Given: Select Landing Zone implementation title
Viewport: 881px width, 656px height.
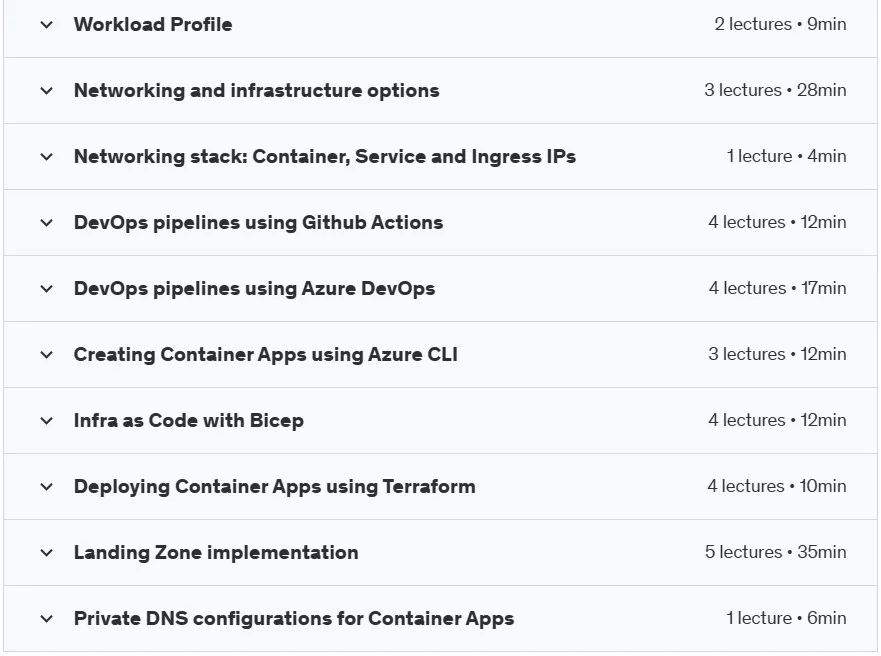Looking at the screenshot, I should (x=216, y=553).
